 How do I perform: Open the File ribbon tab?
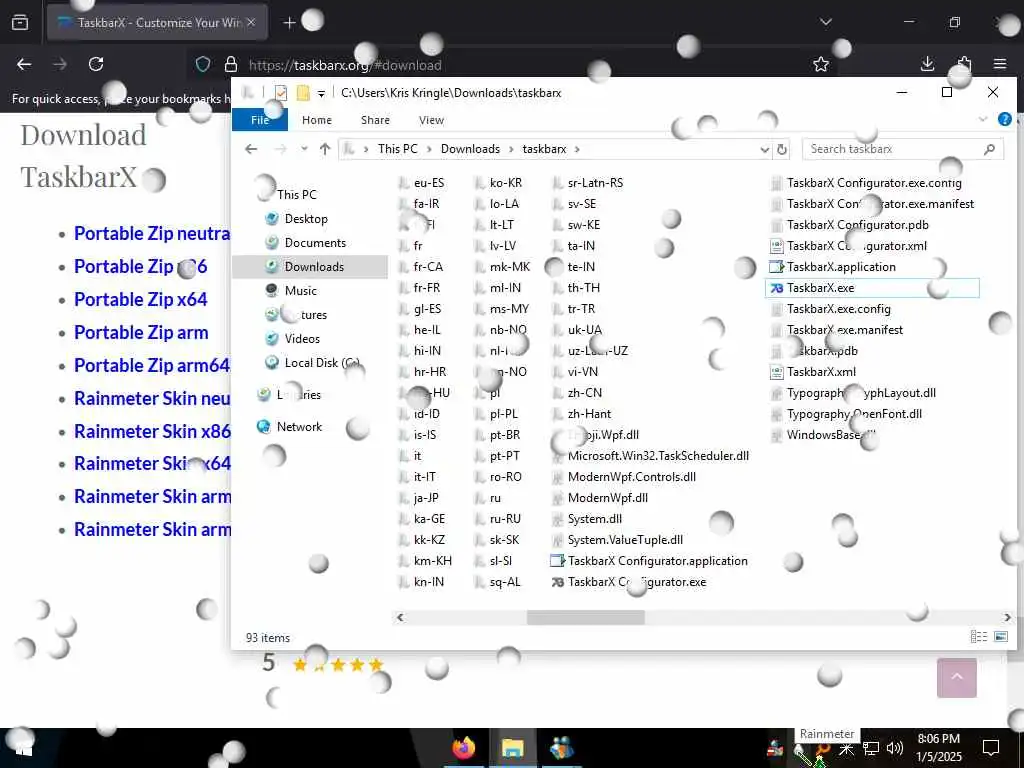point(260,120)
